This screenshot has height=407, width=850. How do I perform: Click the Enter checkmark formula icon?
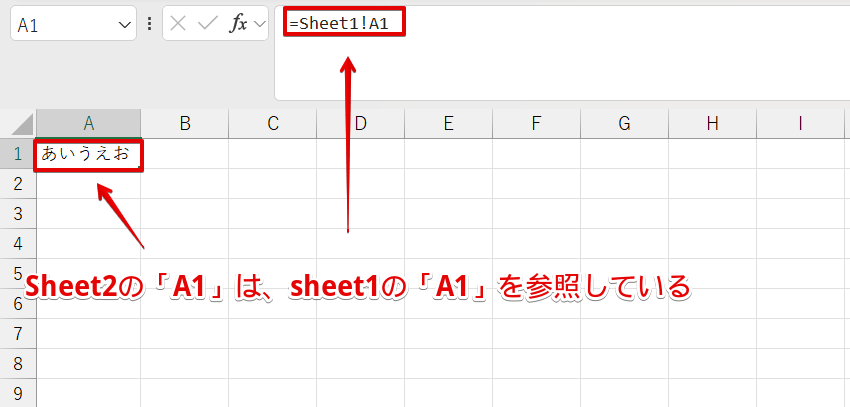tap(207, 23)
